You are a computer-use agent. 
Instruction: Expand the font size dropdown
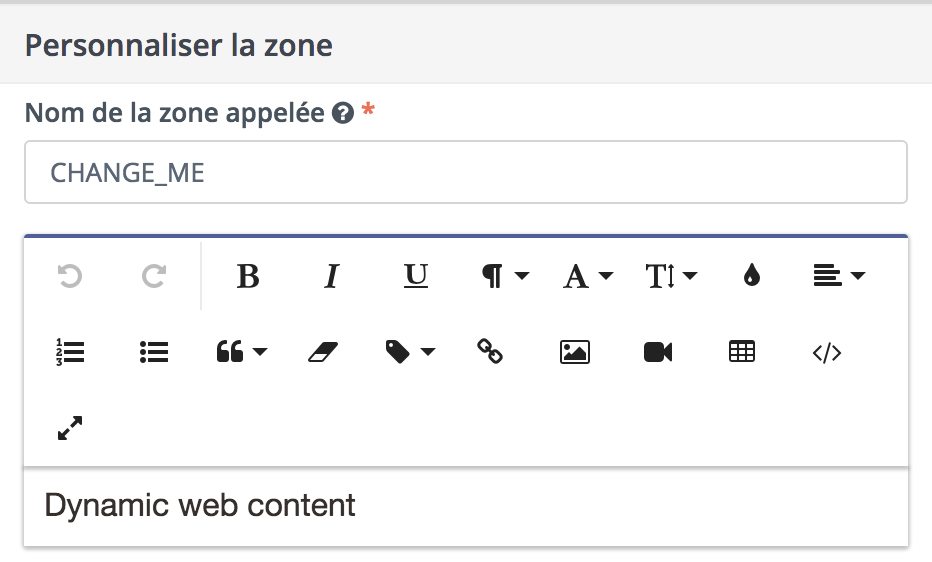point(671,276)
